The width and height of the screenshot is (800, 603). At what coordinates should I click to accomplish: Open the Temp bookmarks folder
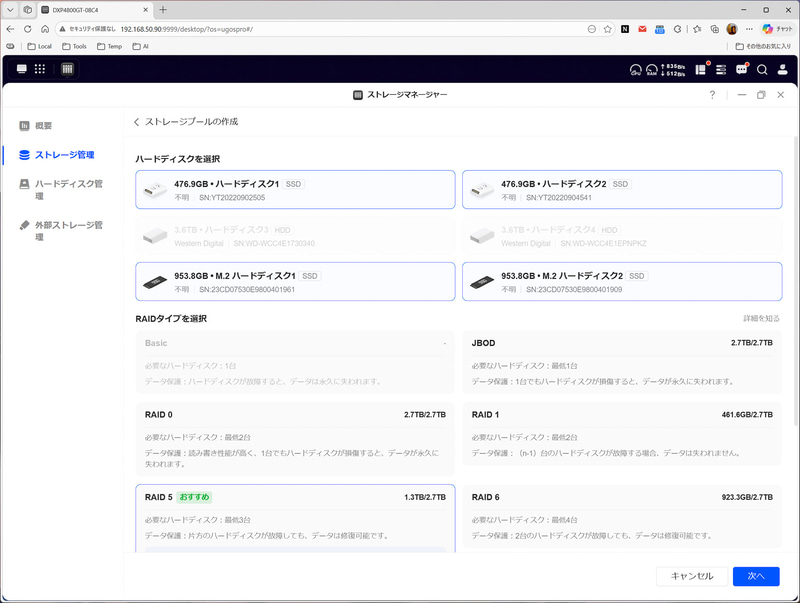pyautogui.click(x=110, y=46)
